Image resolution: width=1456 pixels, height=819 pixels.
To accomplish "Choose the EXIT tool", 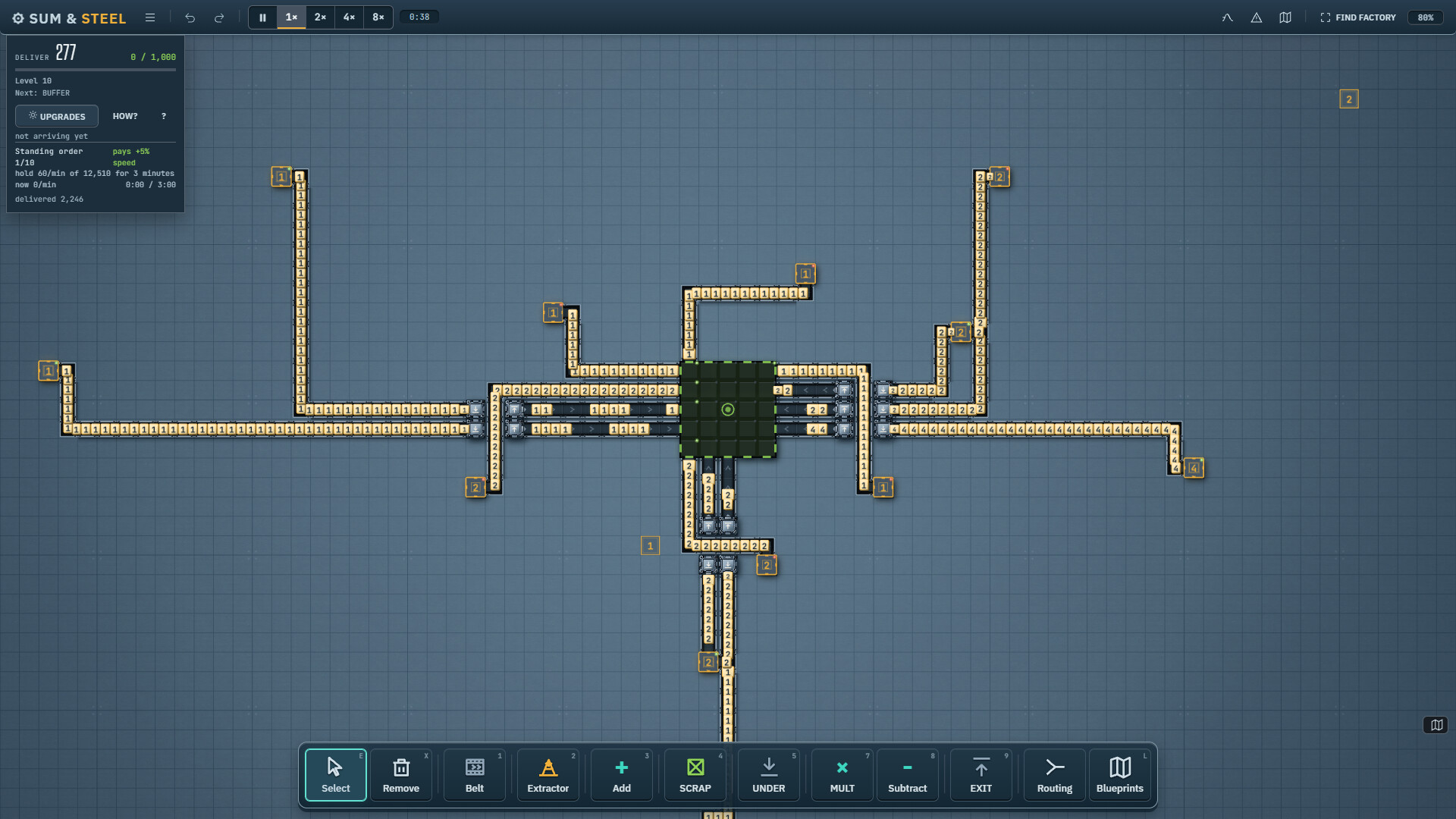I will coord(981,775).
